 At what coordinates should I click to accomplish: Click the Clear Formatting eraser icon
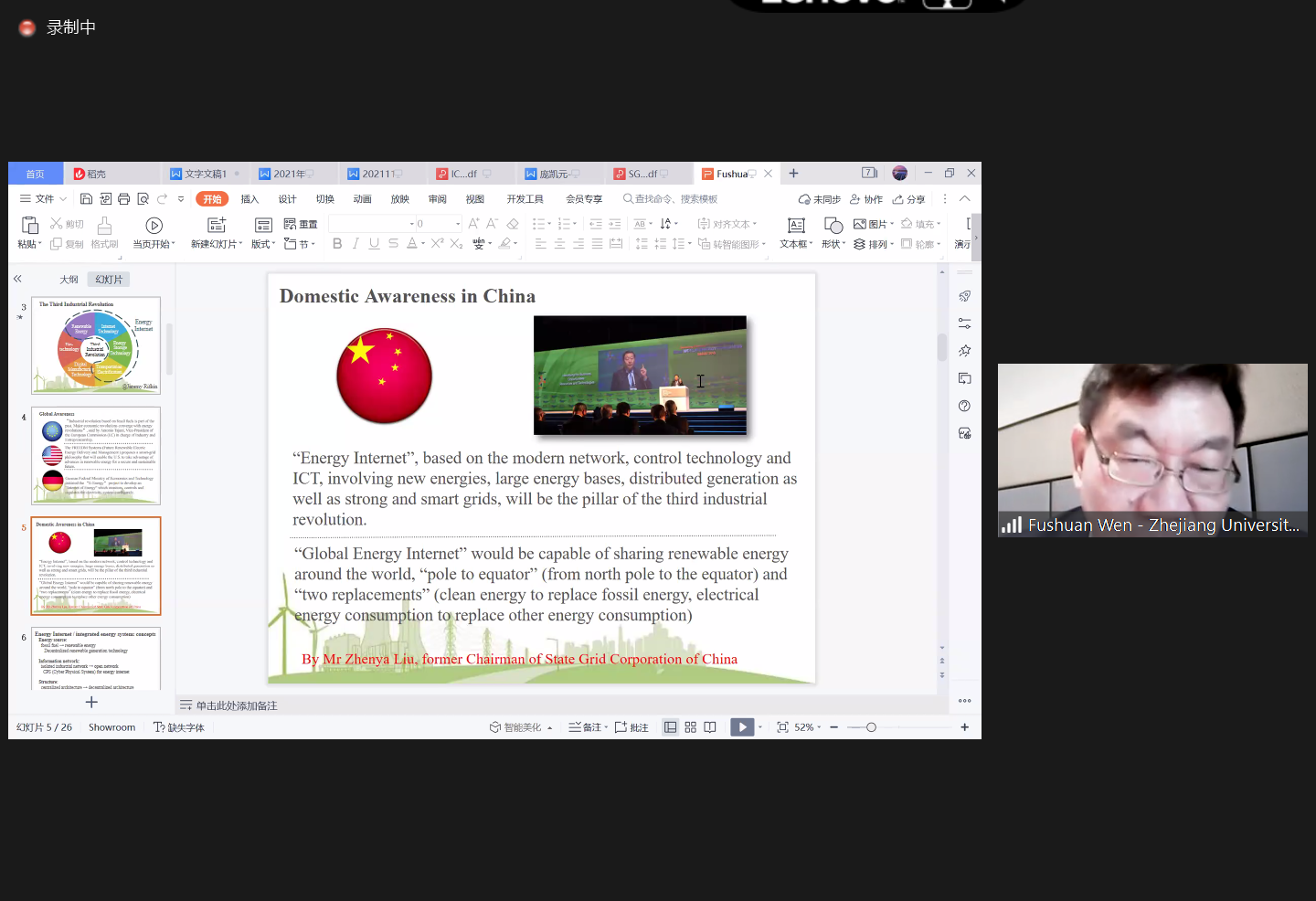coord(513,224)
